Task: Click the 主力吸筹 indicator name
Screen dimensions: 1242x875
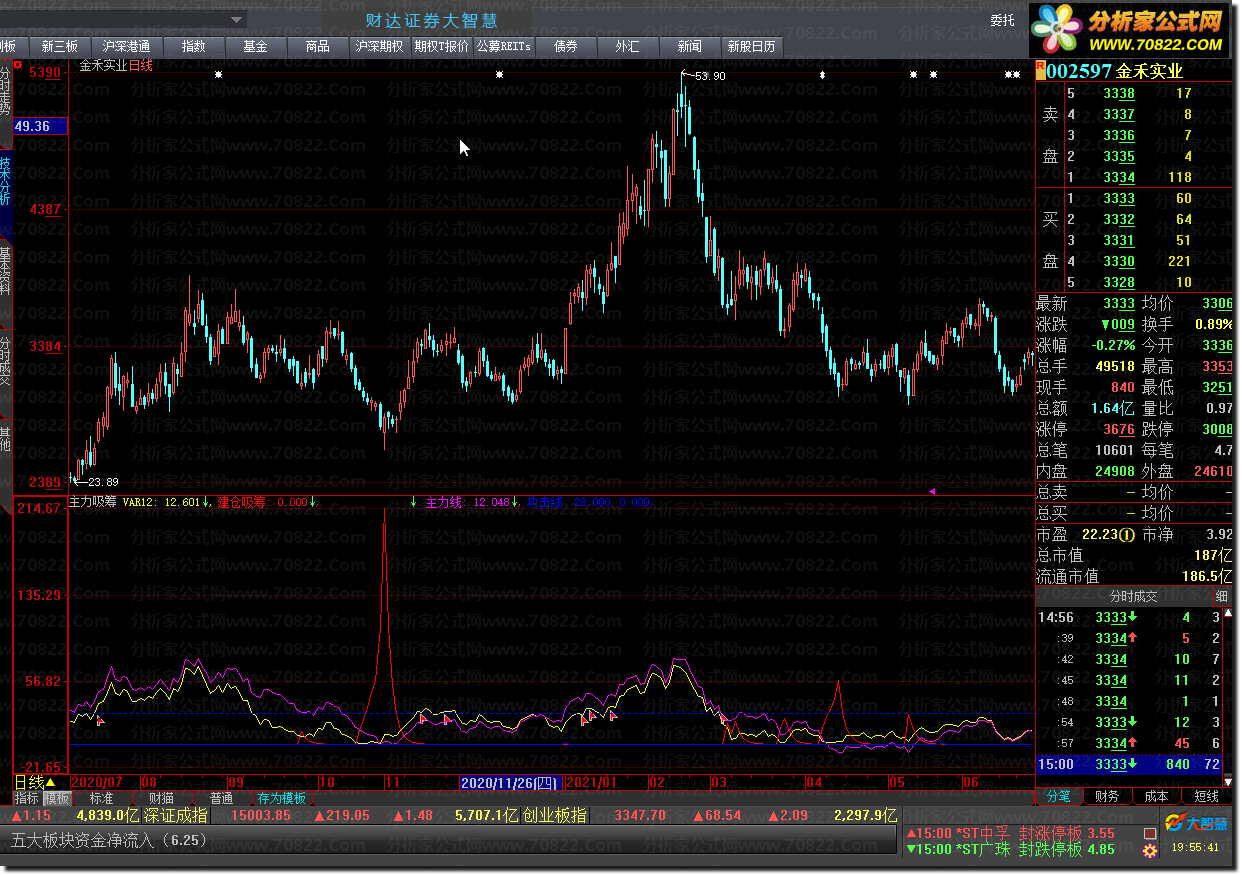Action: pyautogui.click(x=92, y=502)
